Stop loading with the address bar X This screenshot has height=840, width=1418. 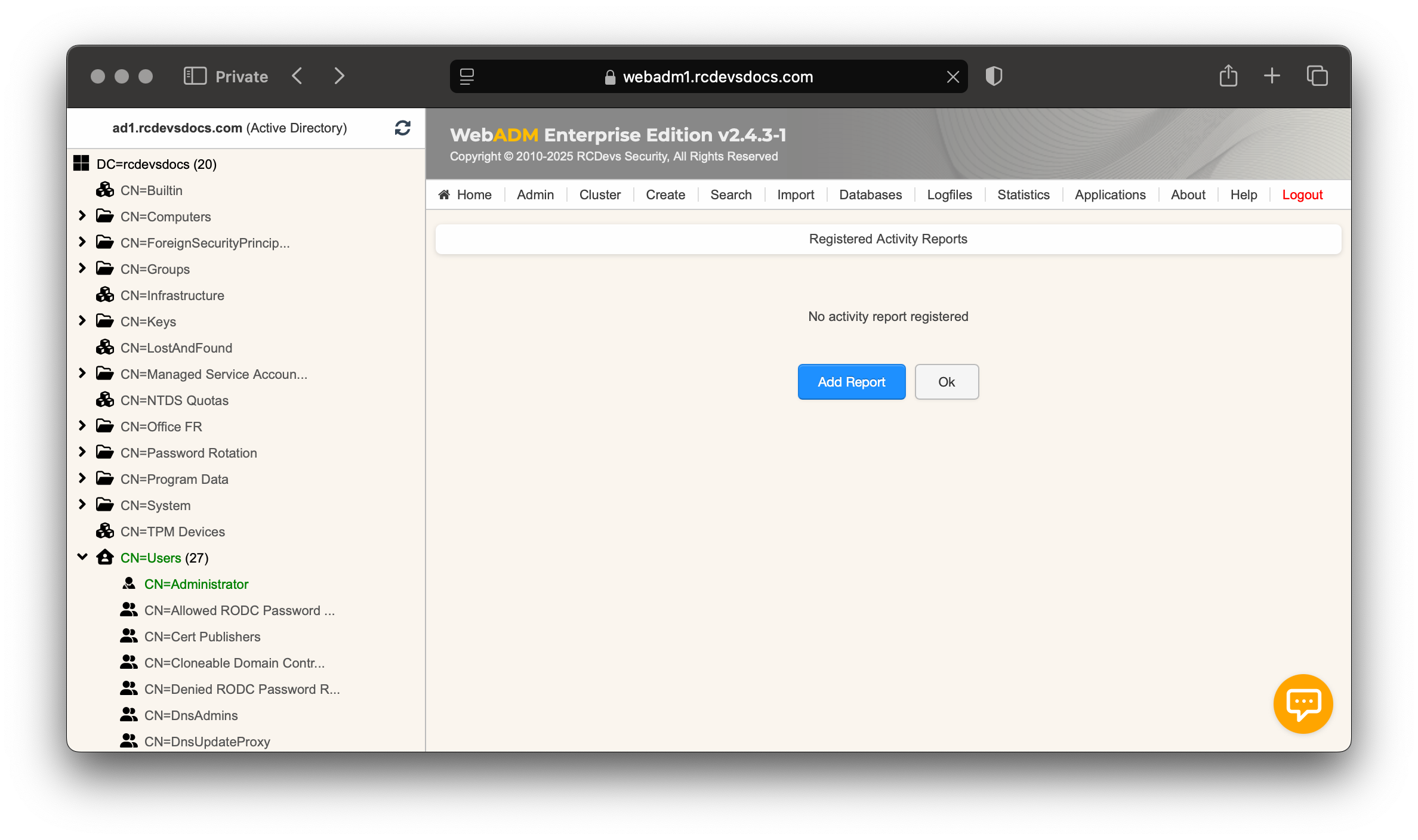coord(952,76)
